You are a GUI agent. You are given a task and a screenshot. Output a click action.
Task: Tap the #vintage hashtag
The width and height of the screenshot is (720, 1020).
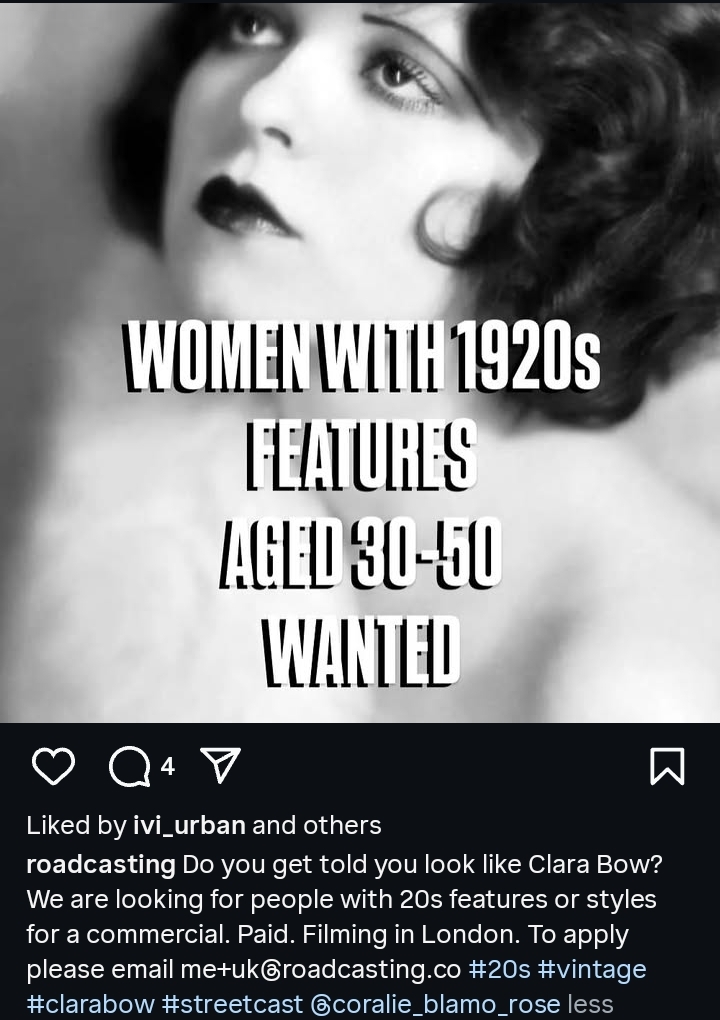click(x=593, y=969)
